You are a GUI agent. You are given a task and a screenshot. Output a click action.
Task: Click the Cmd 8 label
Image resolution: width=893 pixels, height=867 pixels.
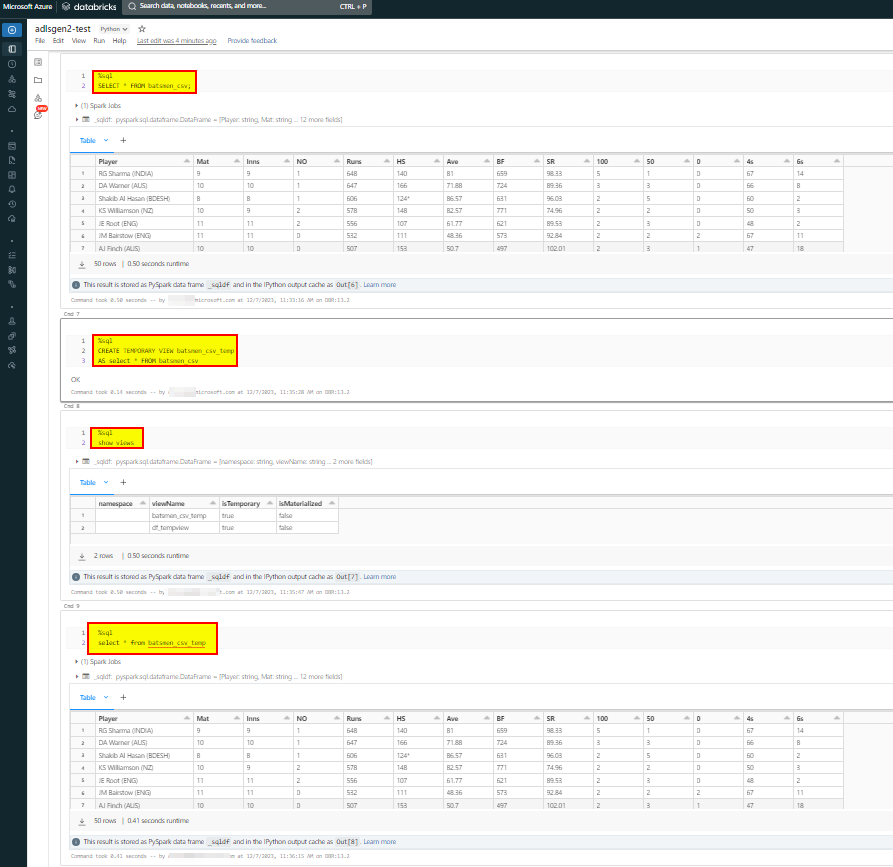[x=72, y=406]
